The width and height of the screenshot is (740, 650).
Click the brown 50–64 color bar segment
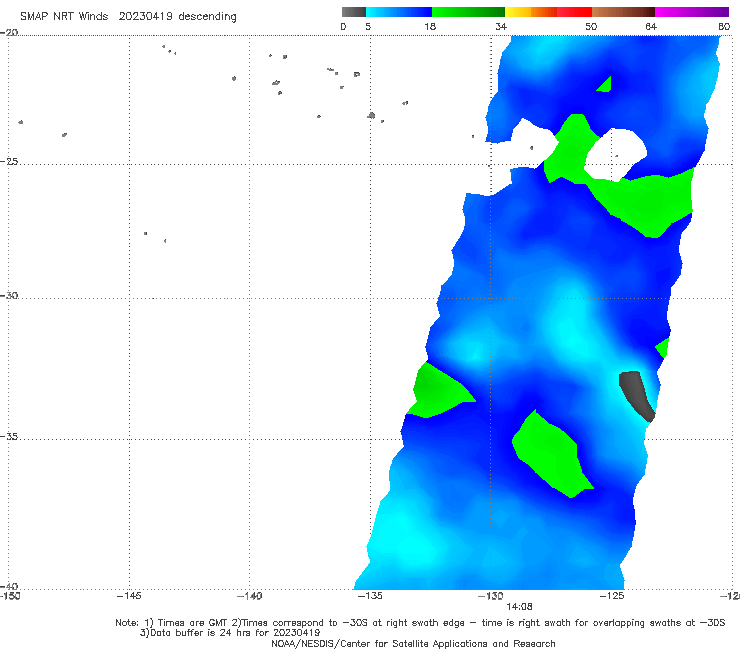click(x=623, y=12)
